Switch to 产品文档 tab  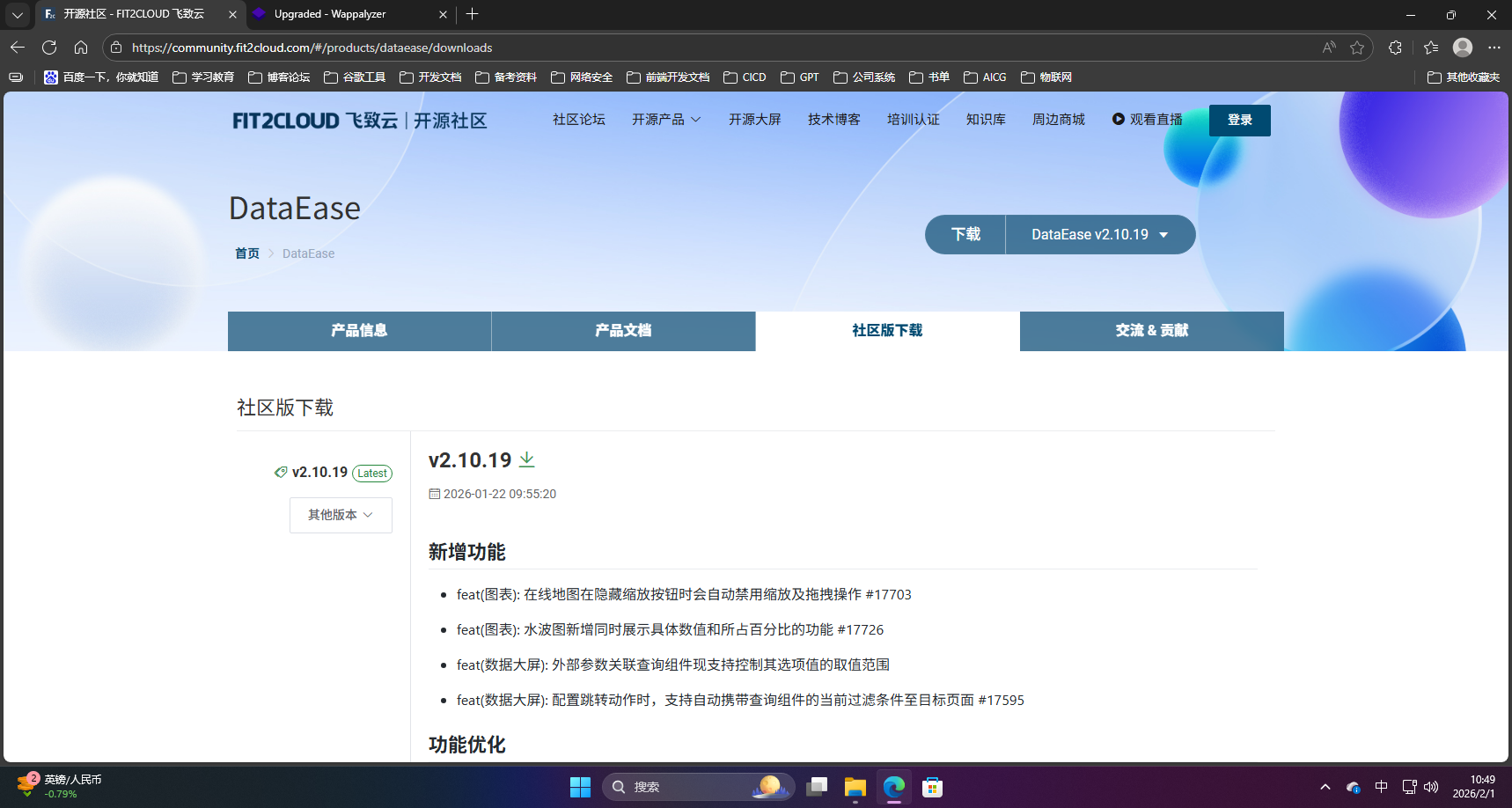coord(623,331)
